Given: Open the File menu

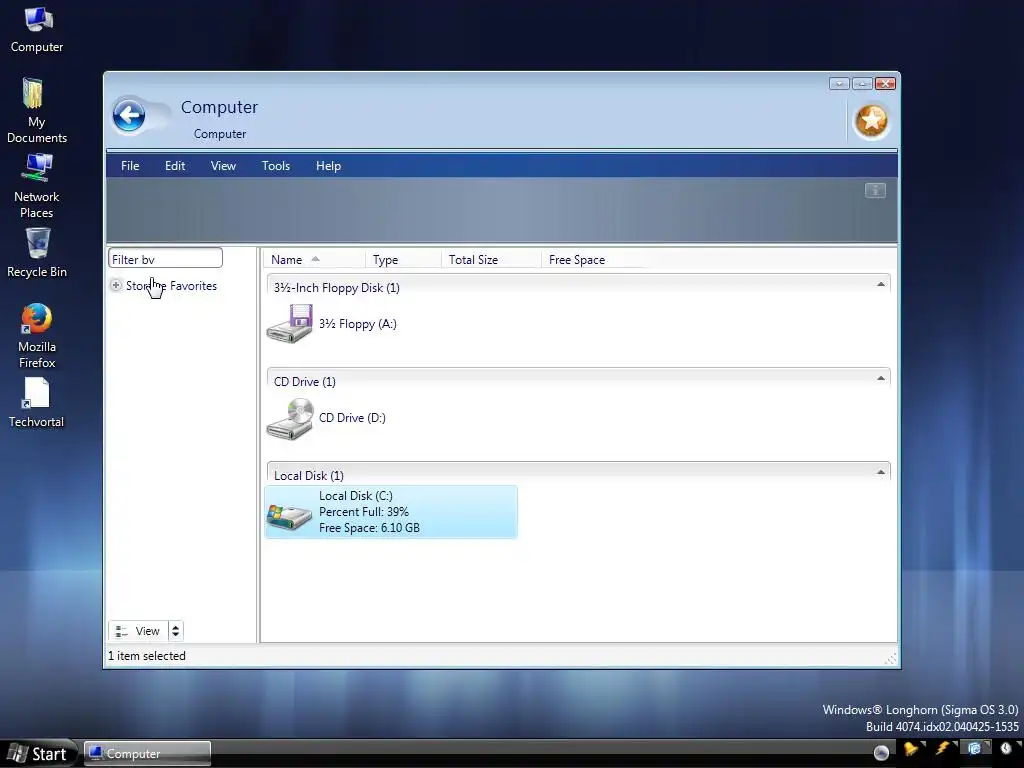Looking at the screenshot, I should [x=130, y=166].
